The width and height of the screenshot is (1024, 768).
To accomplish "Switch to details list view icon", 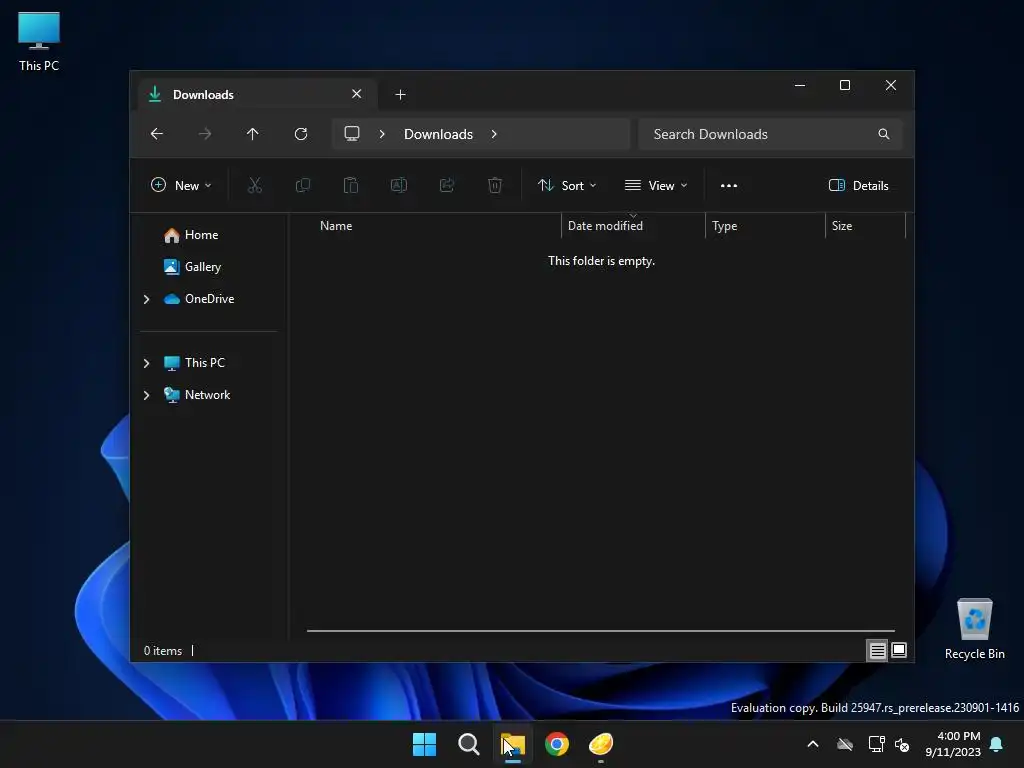I will coord(877,650).
